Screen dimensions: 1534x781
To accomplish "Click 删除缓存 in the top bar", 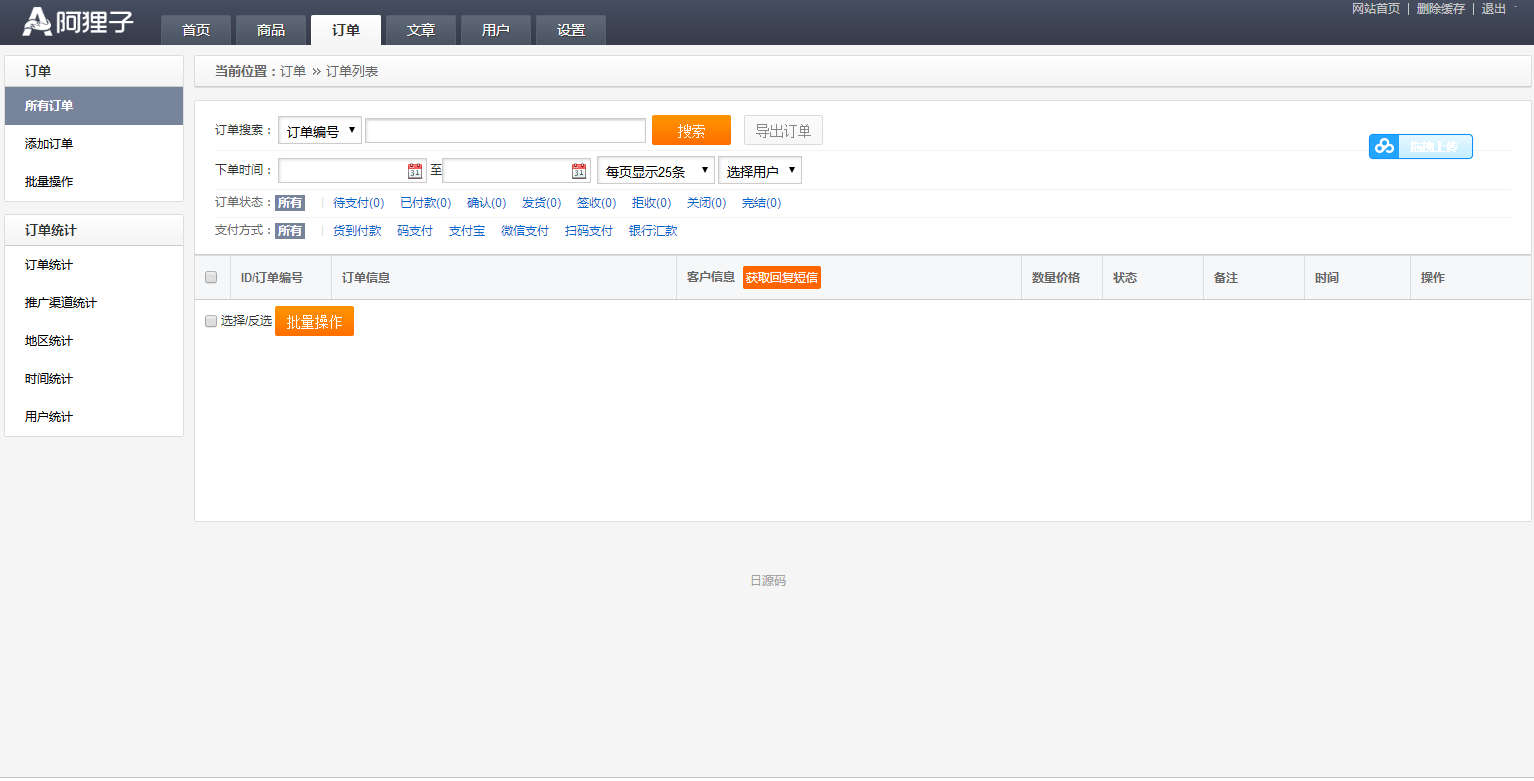I will [x=1440, y=8].
